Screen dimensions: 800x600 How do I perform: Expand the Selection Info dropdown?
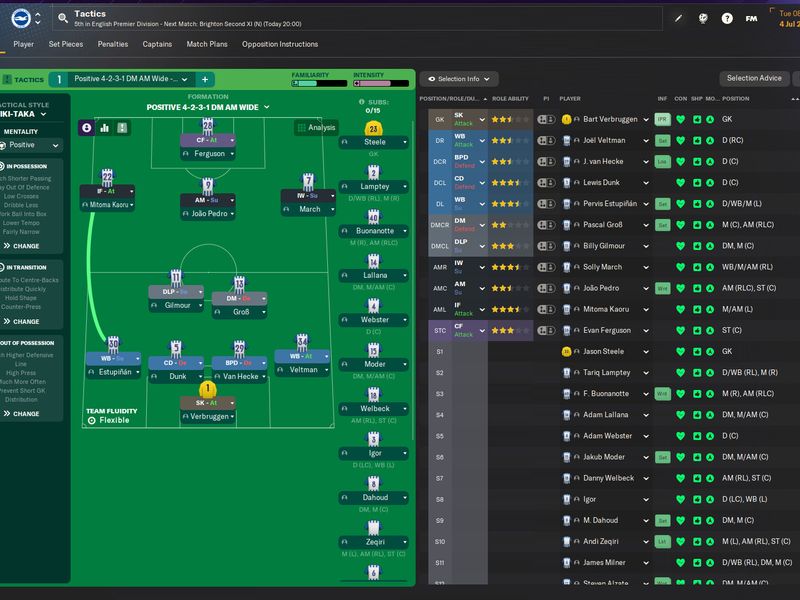click(460, 79)
